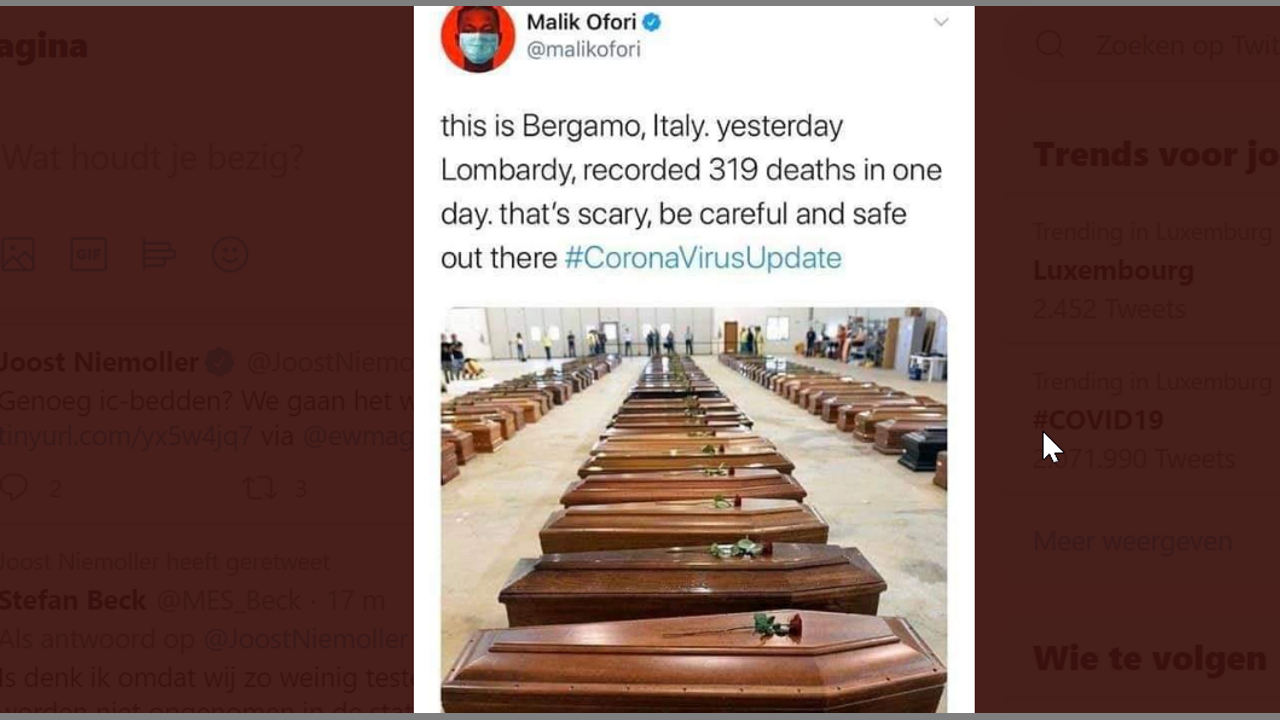The image size is (1280, 720).
Task: Open the #CoronaVirusUpdate hashtag
Action: [x=703, y=258]
